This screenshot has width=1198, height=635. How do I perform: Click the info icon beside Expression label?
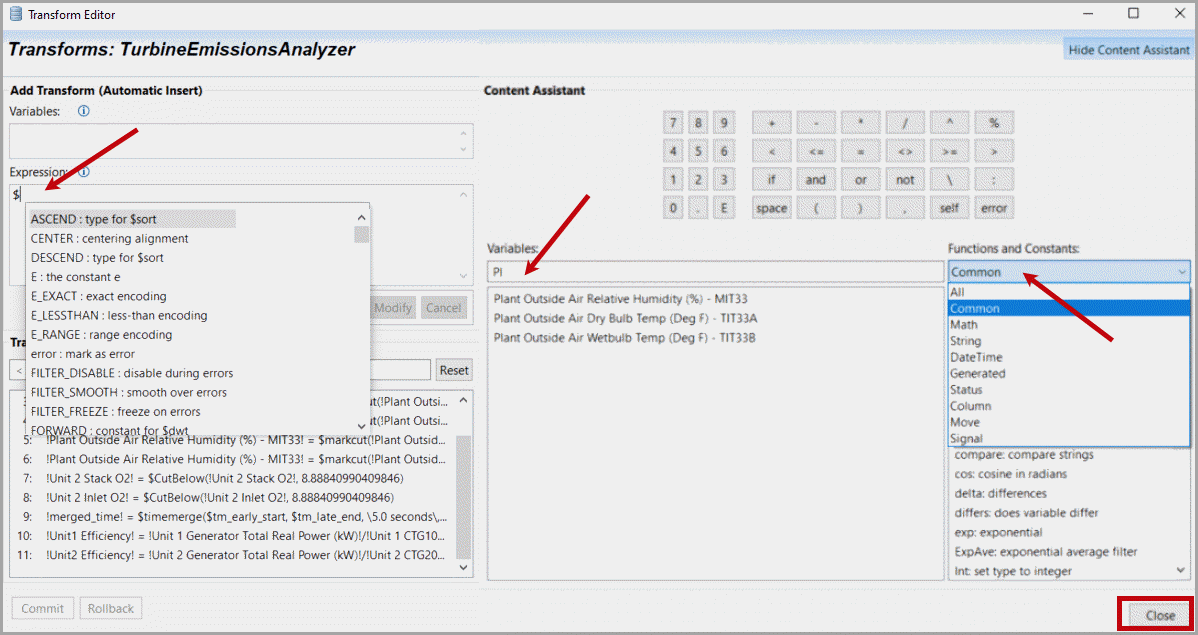[84, 172]
